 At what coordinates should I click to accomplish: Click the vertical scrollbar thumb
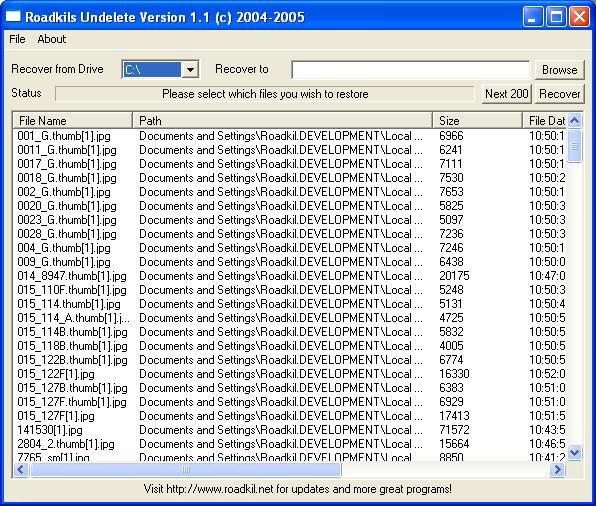click(574, 146)
